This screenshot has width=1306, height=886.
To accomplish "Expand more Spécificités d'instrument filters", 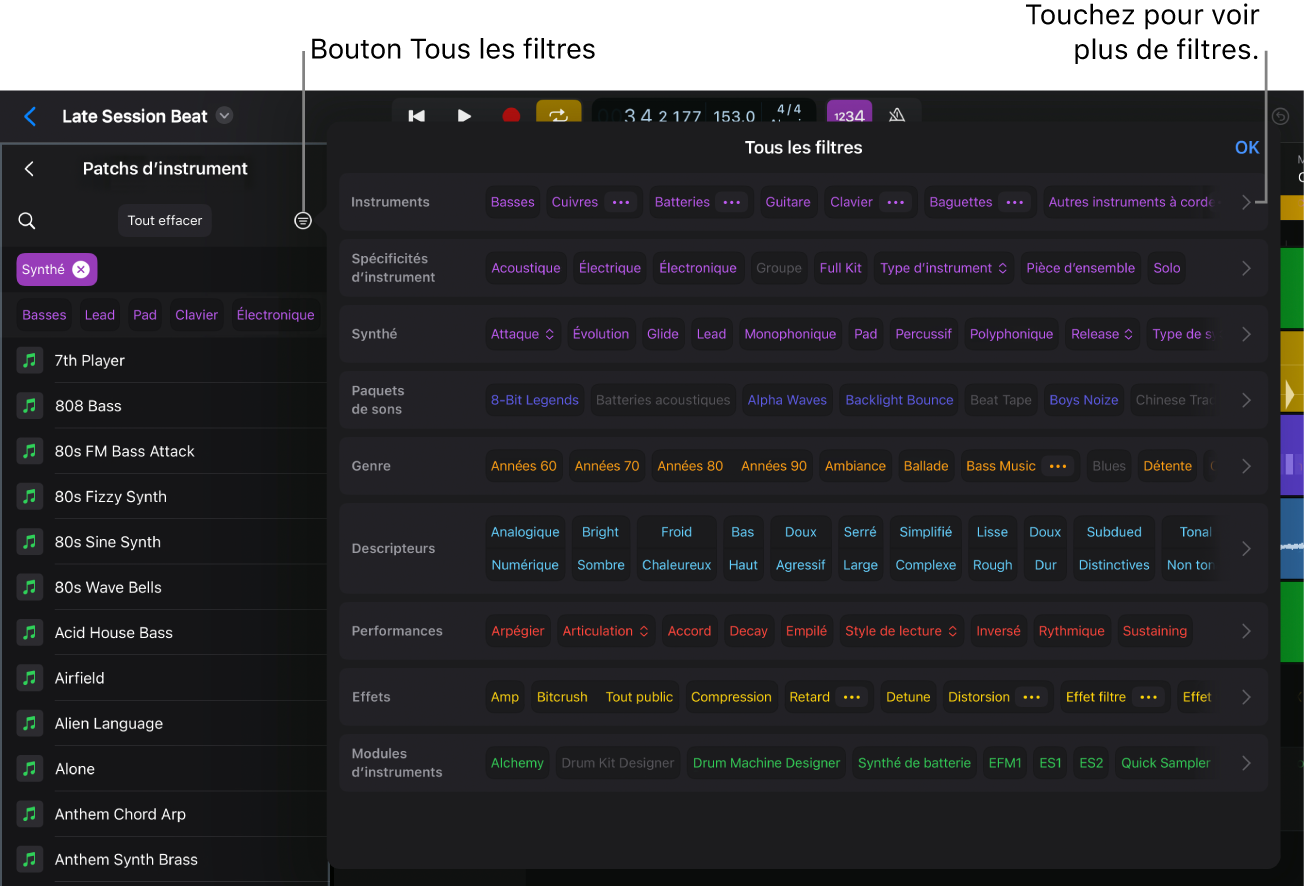I will pos(1246,268).
